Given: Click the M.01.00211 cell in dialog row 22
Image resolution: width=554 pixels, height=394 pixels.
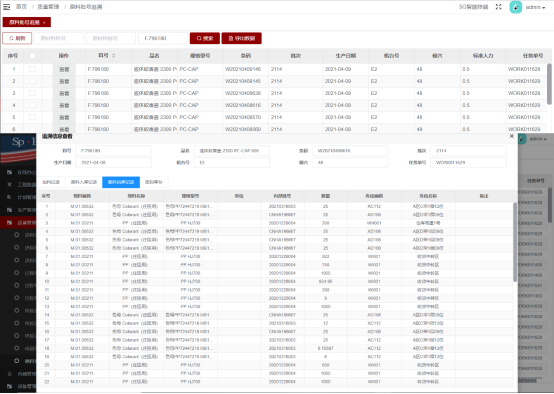Looking at the screenshot, I should pos(82,382).
